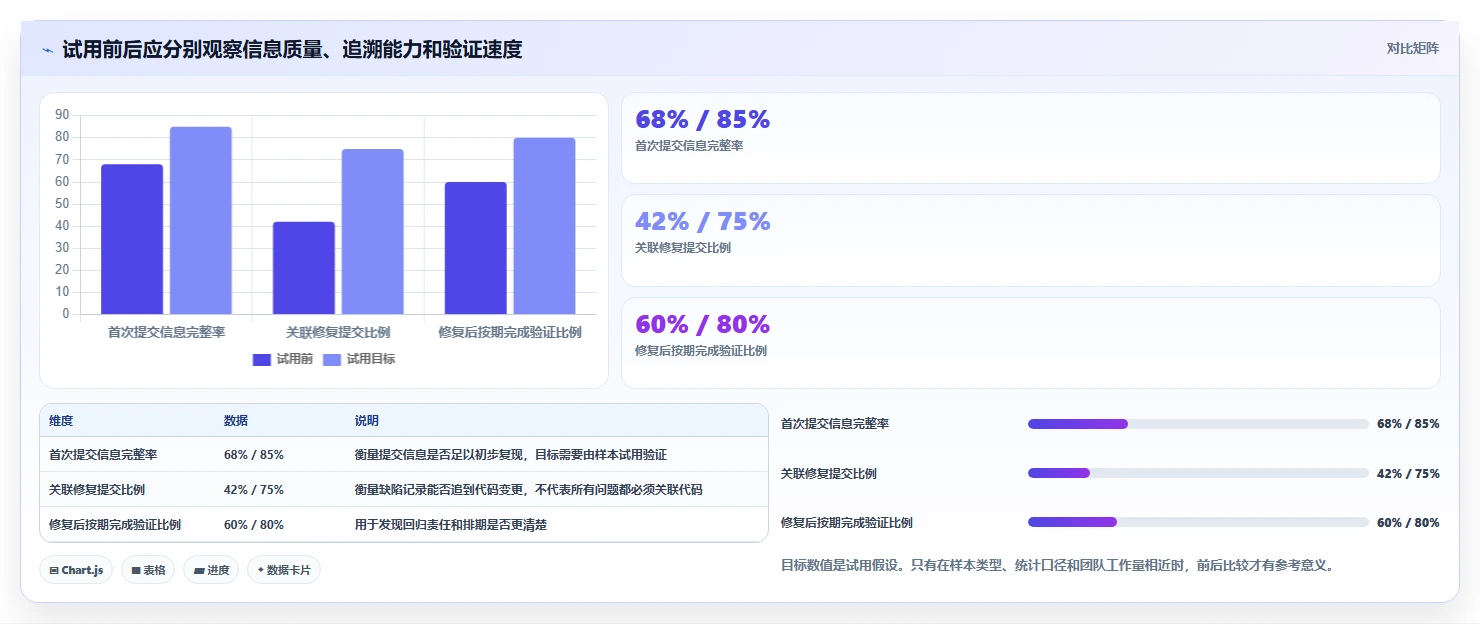The width and height of the screenshot is (1480, 624).
Task: Click the 对比矩阵 label
Action: tap(1413, 48)
